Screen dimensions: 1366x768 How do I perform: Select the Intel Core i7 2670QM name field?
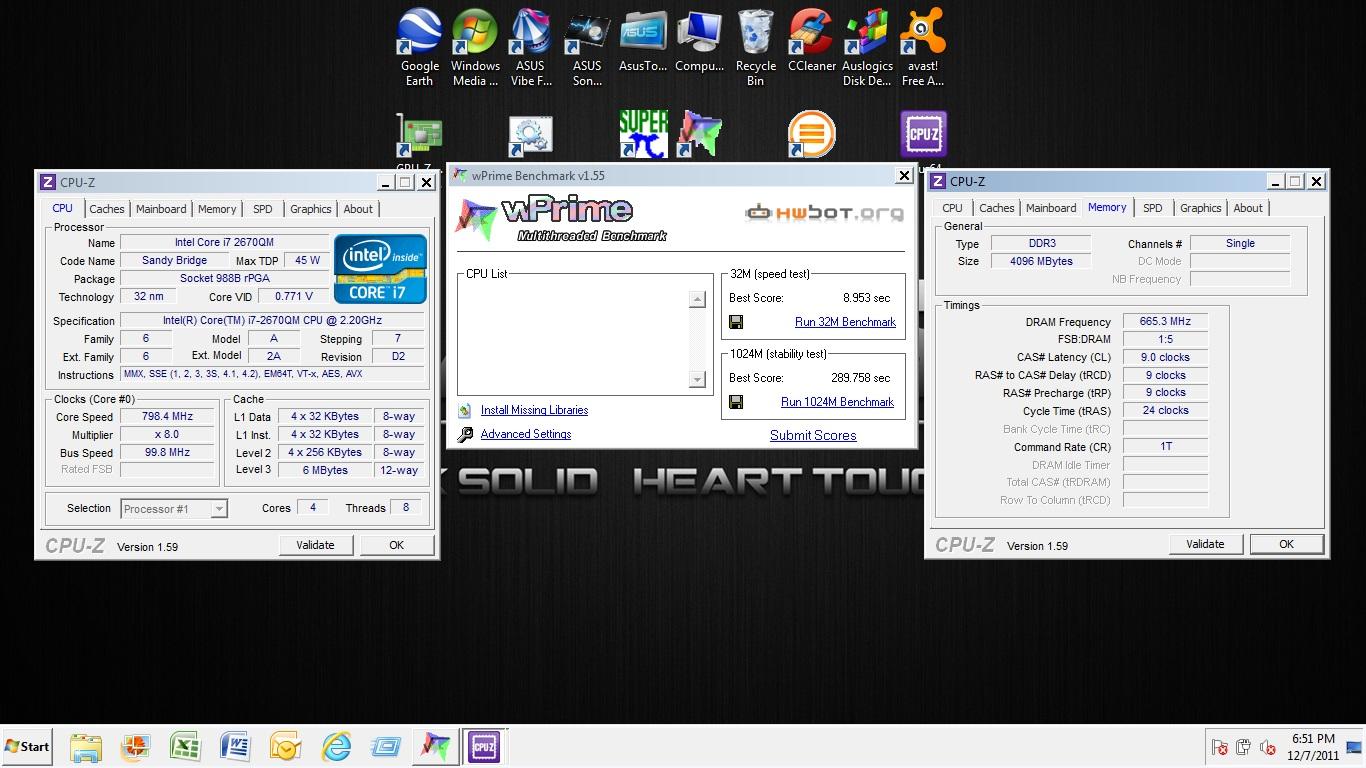pyautogui.click(x=224, y=243)
